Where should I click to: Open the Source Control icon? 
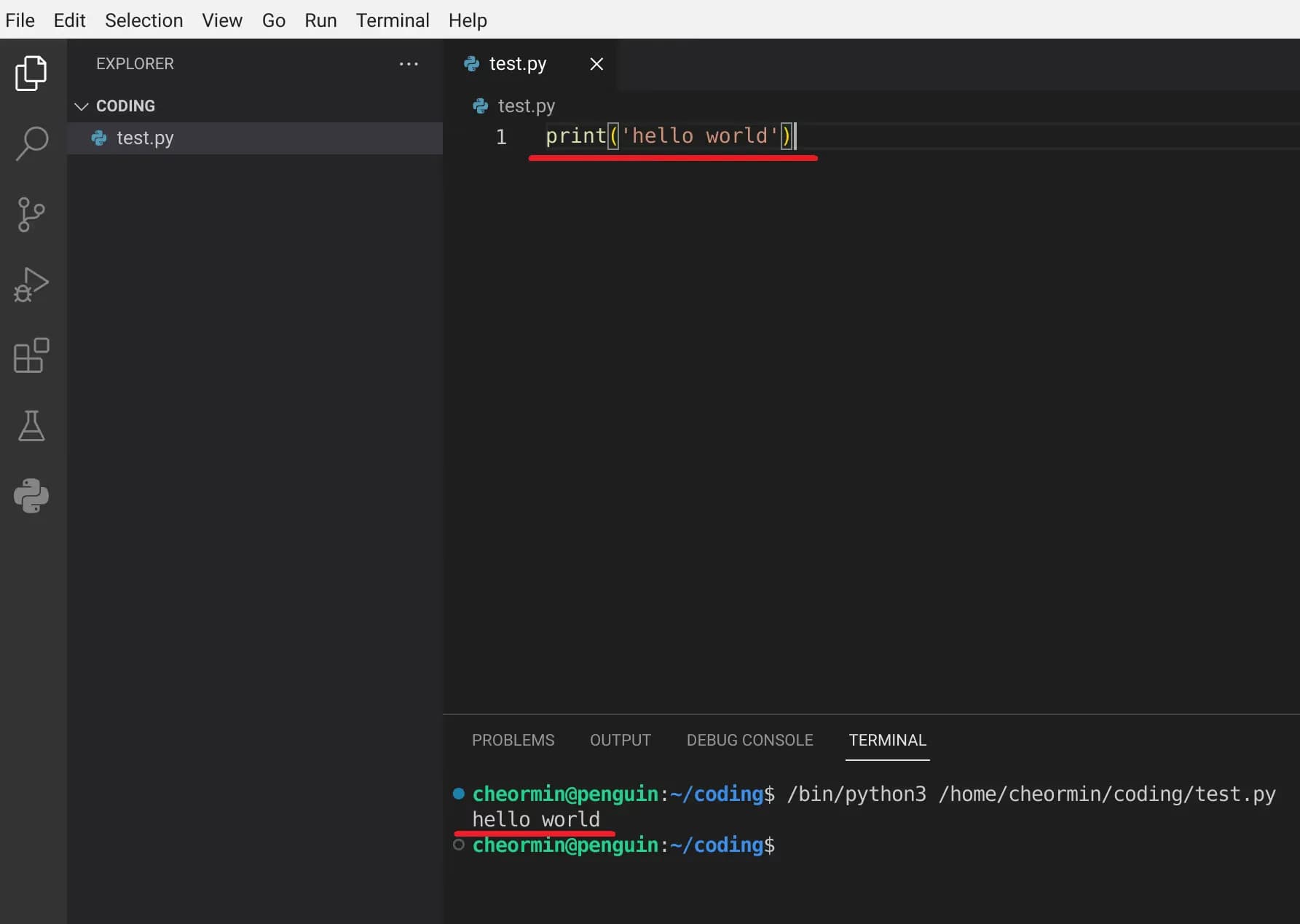31,214
